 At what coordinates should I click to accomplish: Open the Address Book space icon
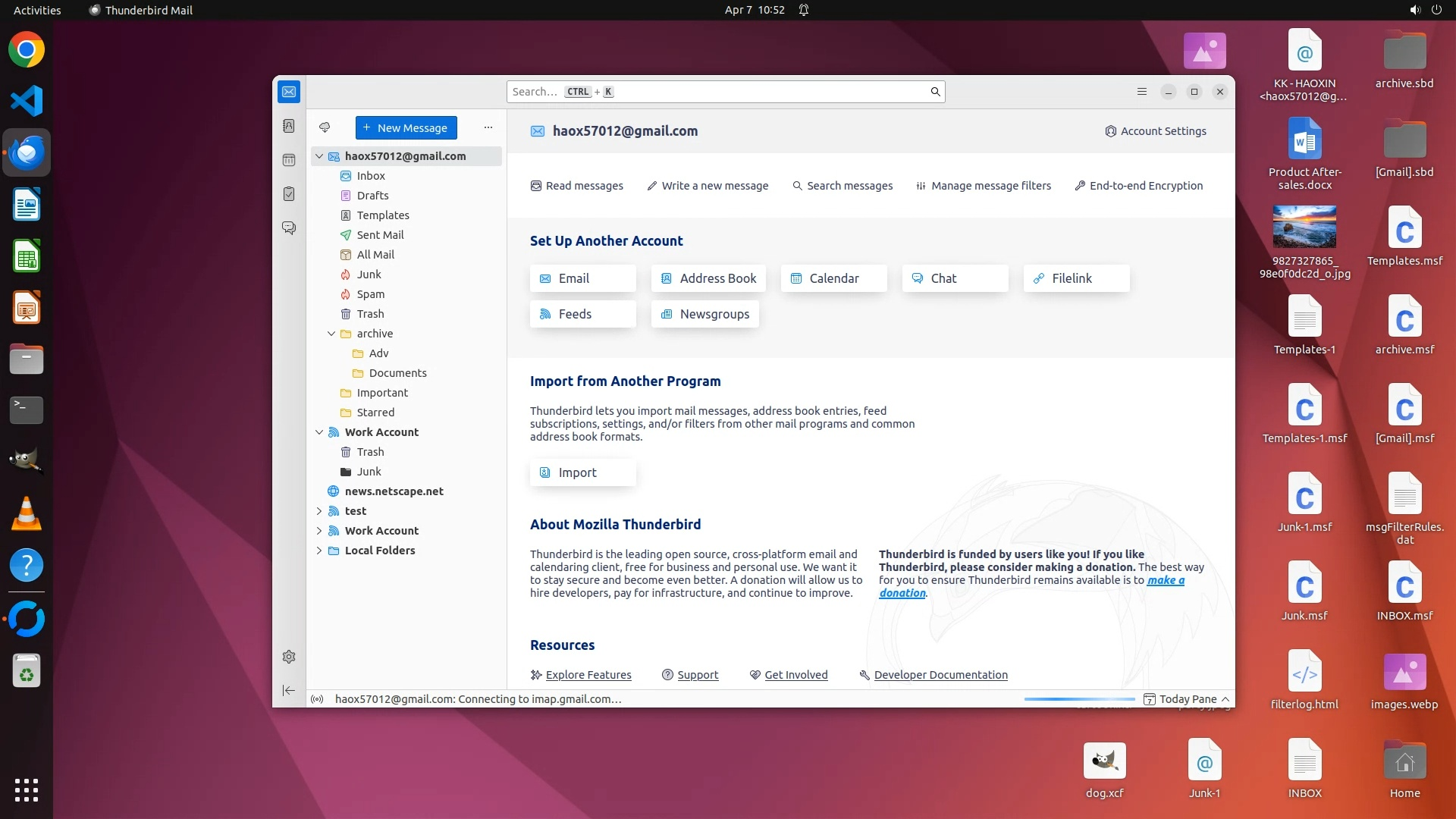289,126
